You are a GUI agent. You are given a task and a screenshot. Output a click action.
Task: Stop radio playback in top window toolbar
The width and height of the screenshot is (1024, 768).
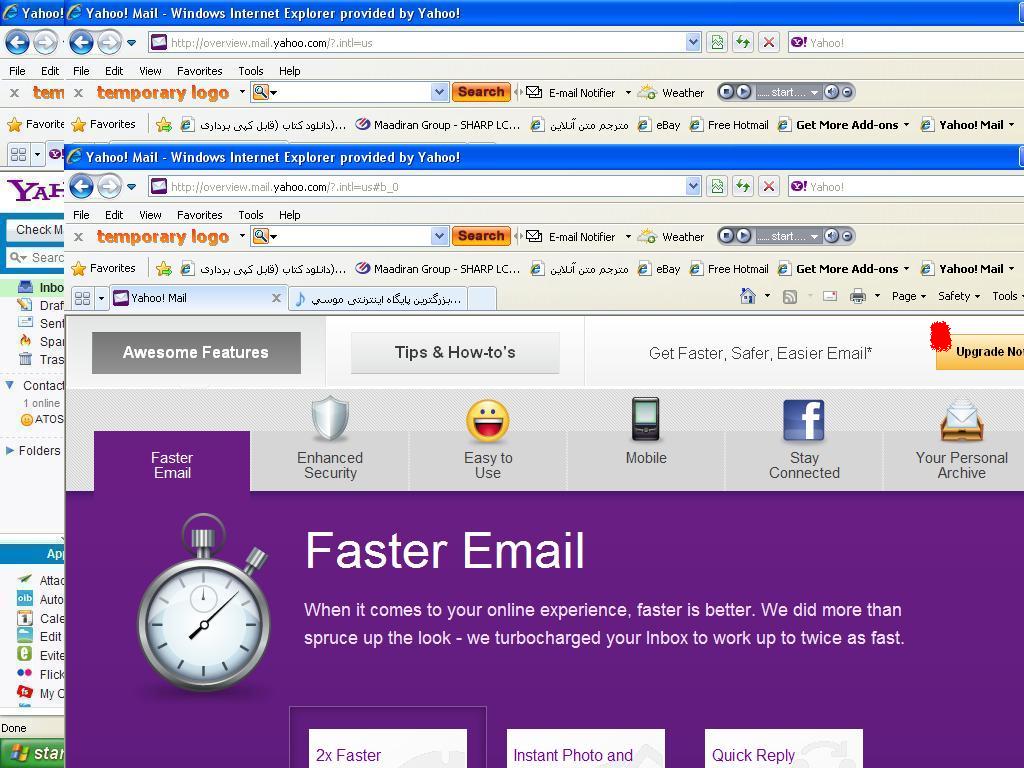(727, 91)
